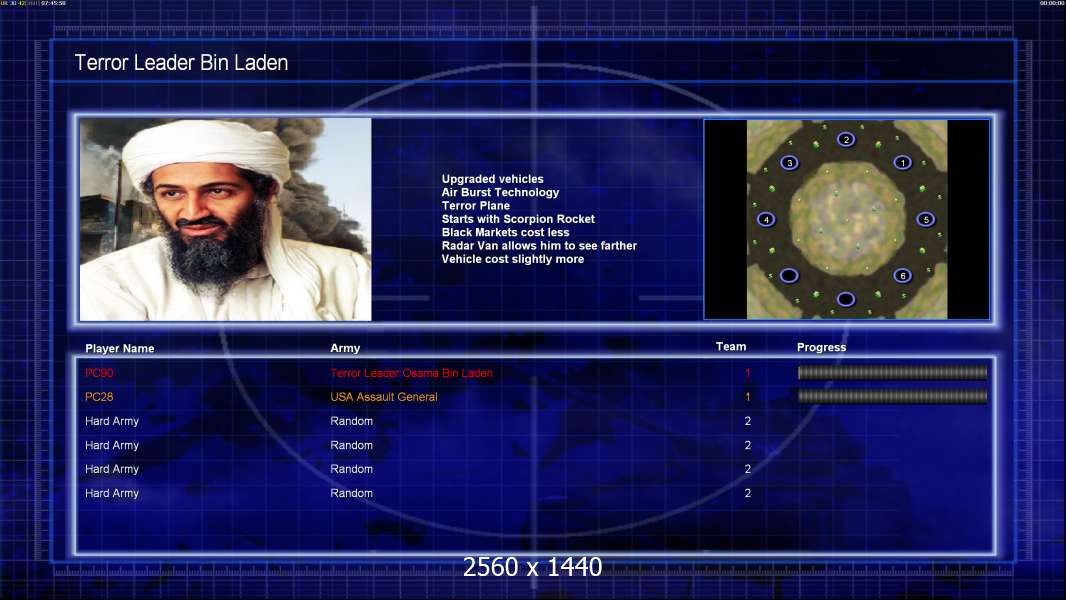
Task: Click the title "Terror Leader Bin Laden"
Action: pos(182,63)
